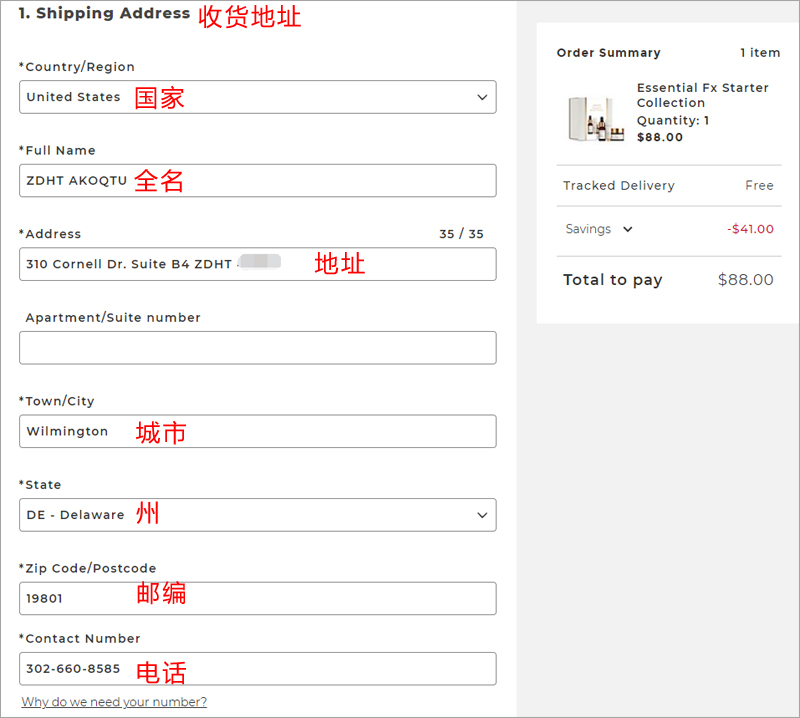800x718 pixels.
Task: Click the Essential Fx Starter Collection product image
Action: pos(596,118)
